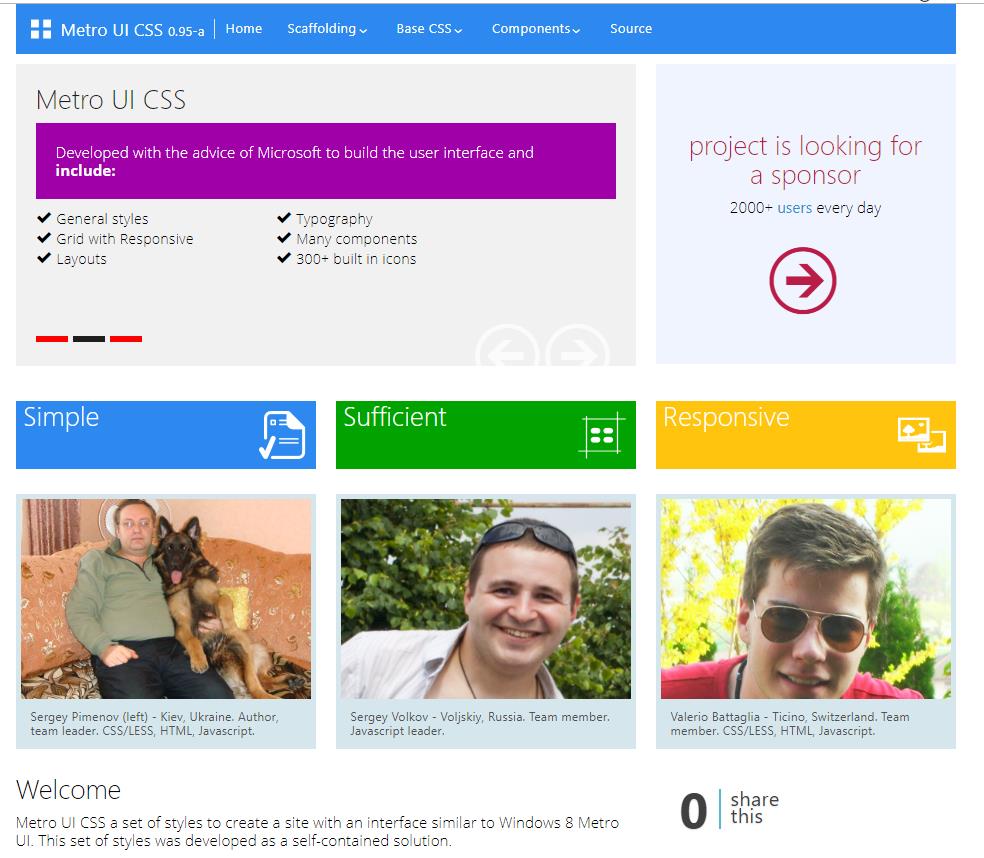Expand the Components dropdown menu
Screen dimensions: 984x858
[536, 29]
